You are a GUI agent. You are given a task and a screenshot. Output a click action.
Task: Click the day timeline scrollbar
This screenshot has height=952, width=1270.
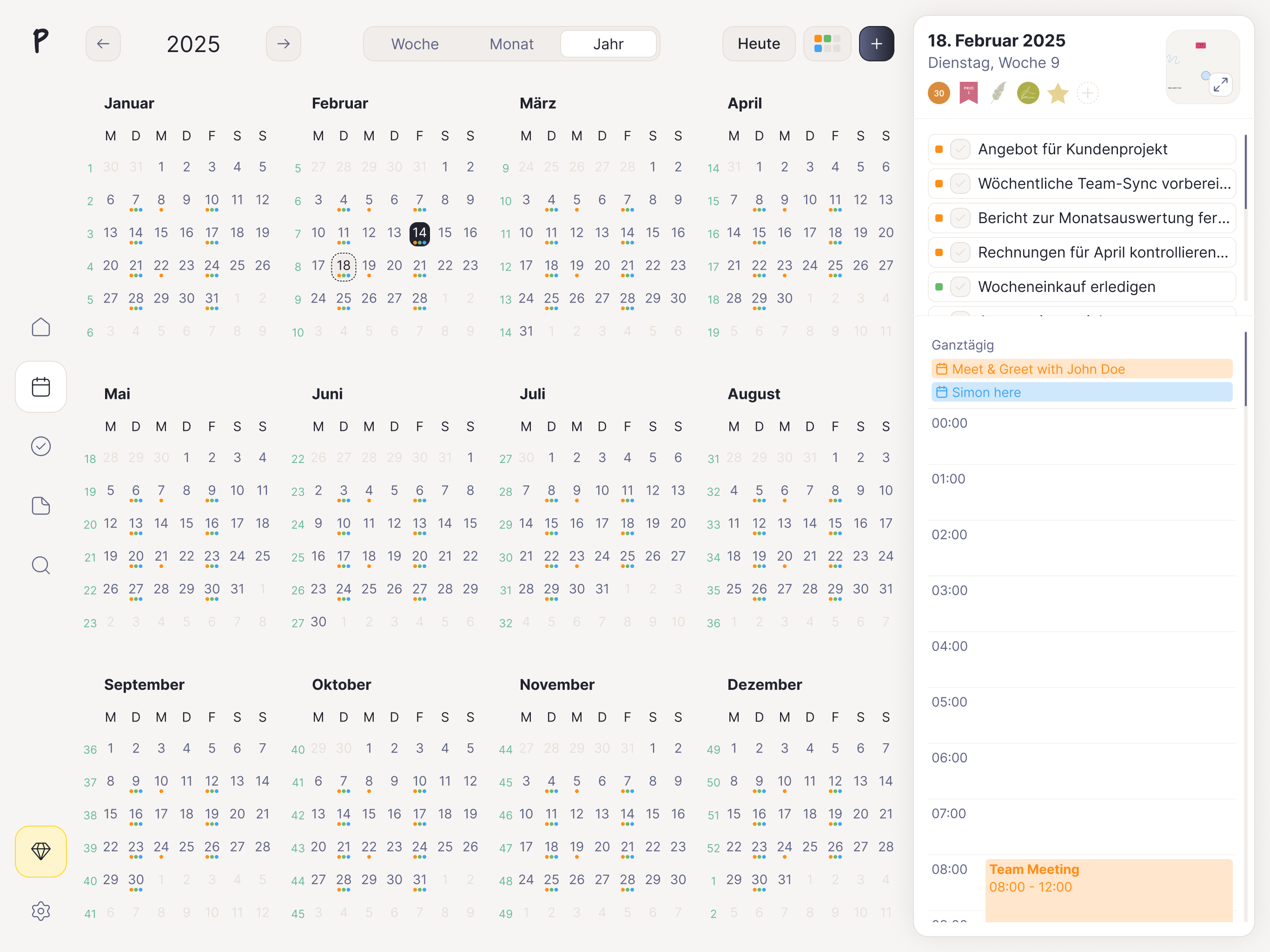[x=1245, y=369]
